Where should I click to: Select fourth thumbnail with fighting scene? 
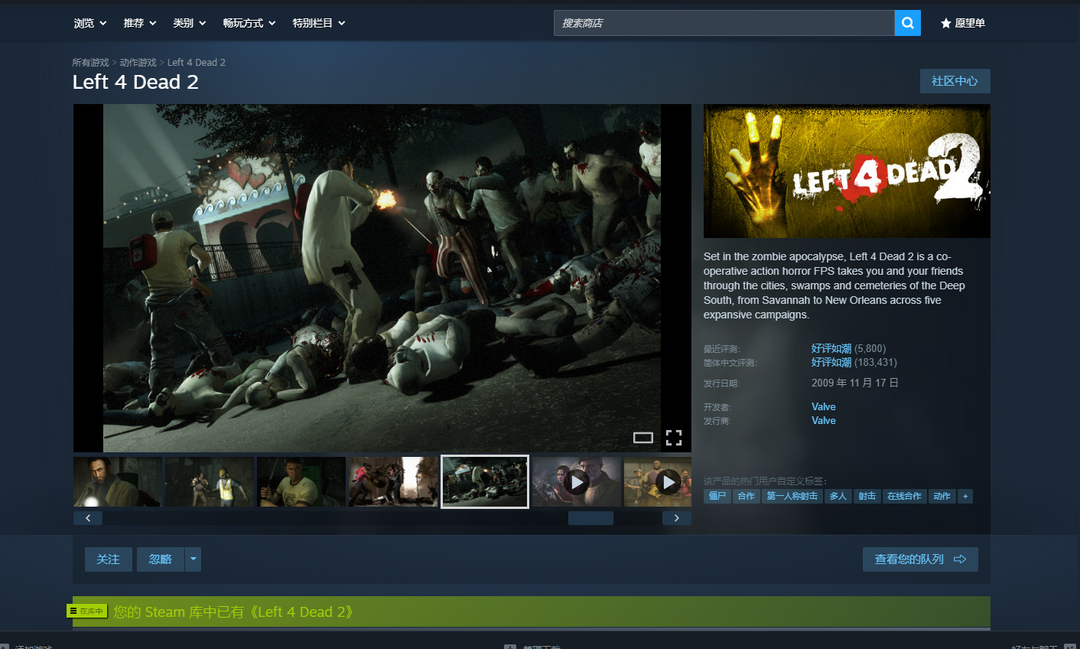(x=393, y=482)
